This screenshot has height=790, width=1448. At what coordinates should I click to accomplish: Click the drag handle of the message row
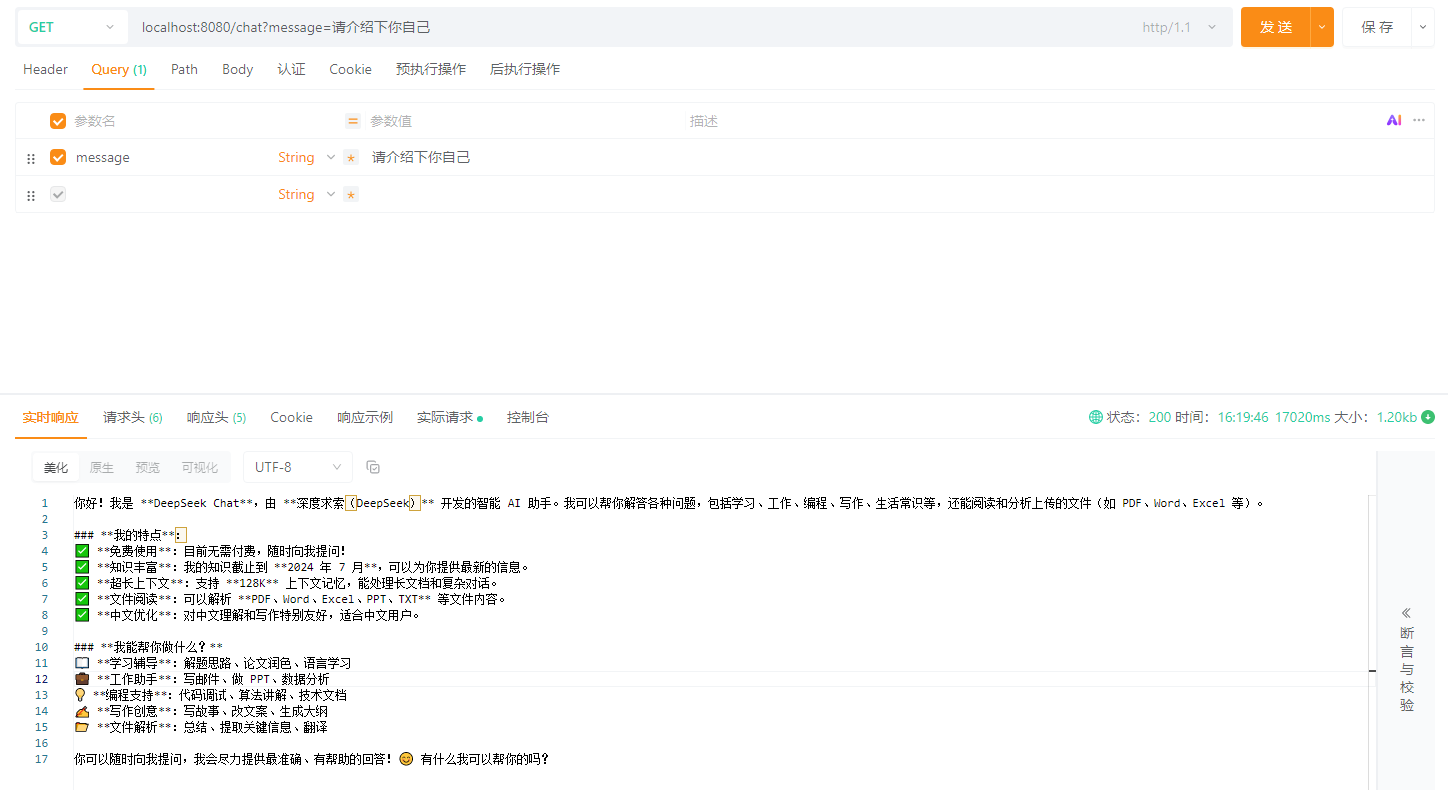pos(31,158)
